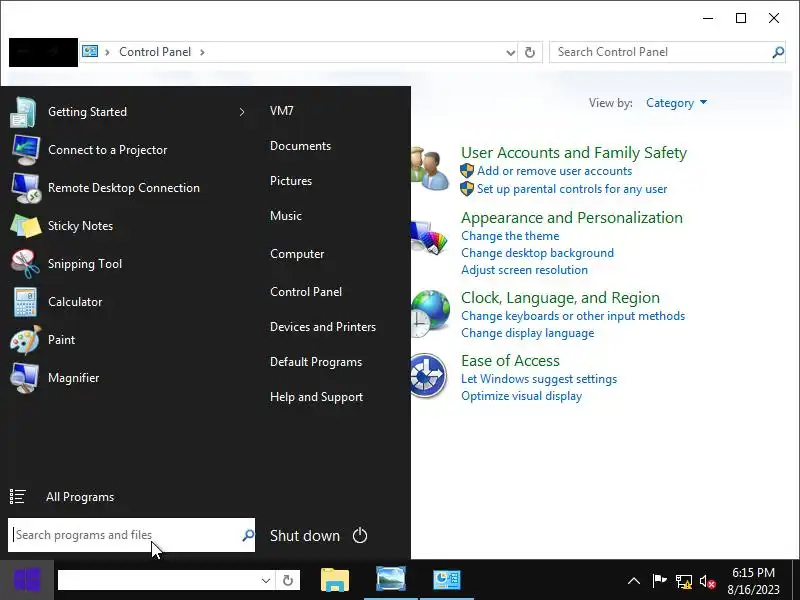Viewport: 800px width, 600px height.
Task: Expand taskbar address bar dropdown
Action: click(x=266, y=581)
